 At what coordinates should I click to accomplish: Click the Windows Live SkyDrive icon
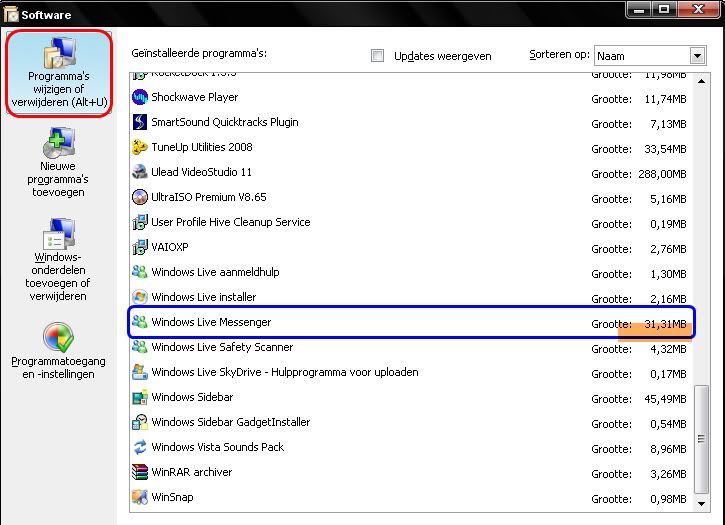pos(140,372)
